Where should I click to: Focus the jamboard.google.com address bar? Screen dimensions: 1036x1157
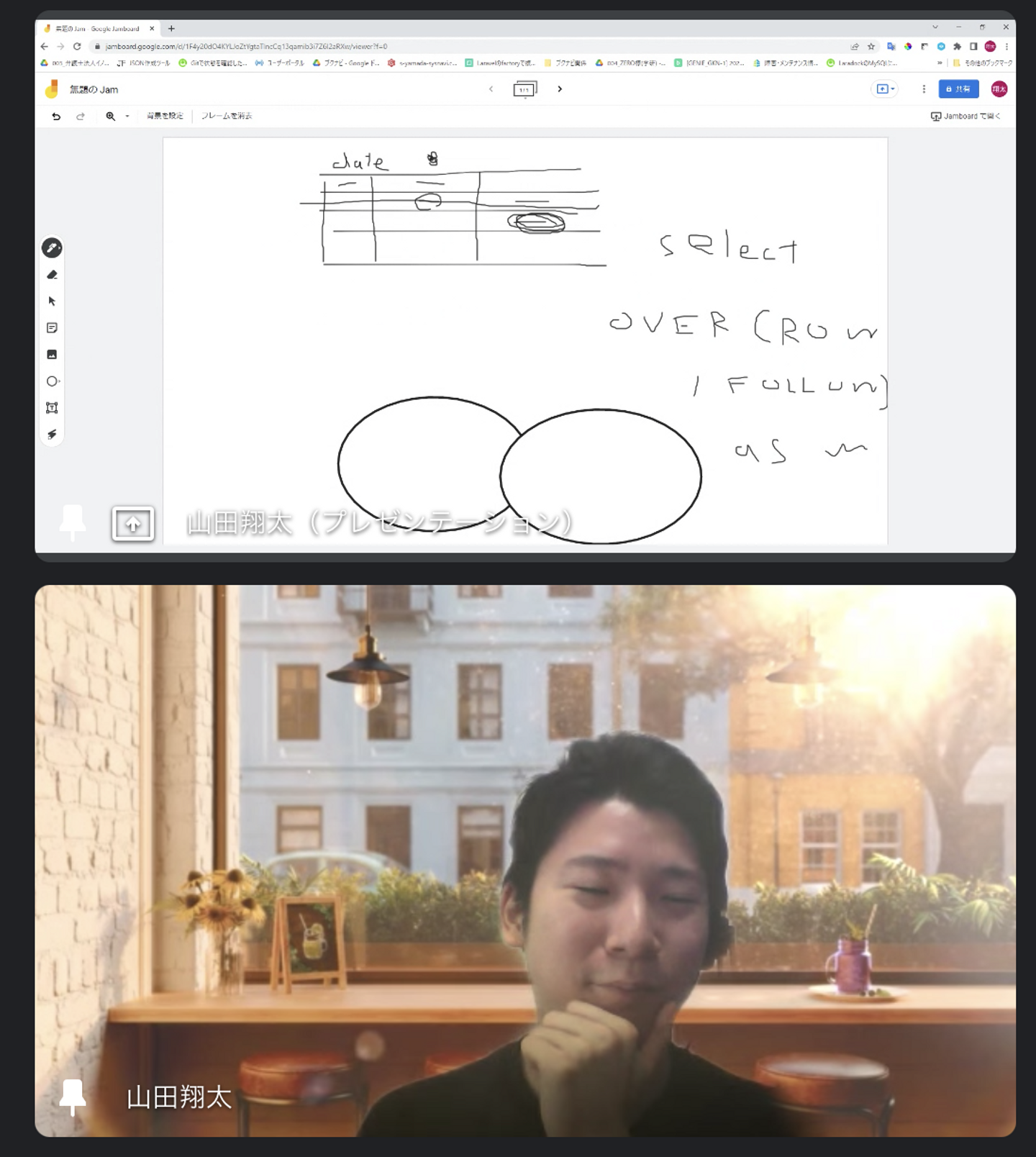coord(468,46)
